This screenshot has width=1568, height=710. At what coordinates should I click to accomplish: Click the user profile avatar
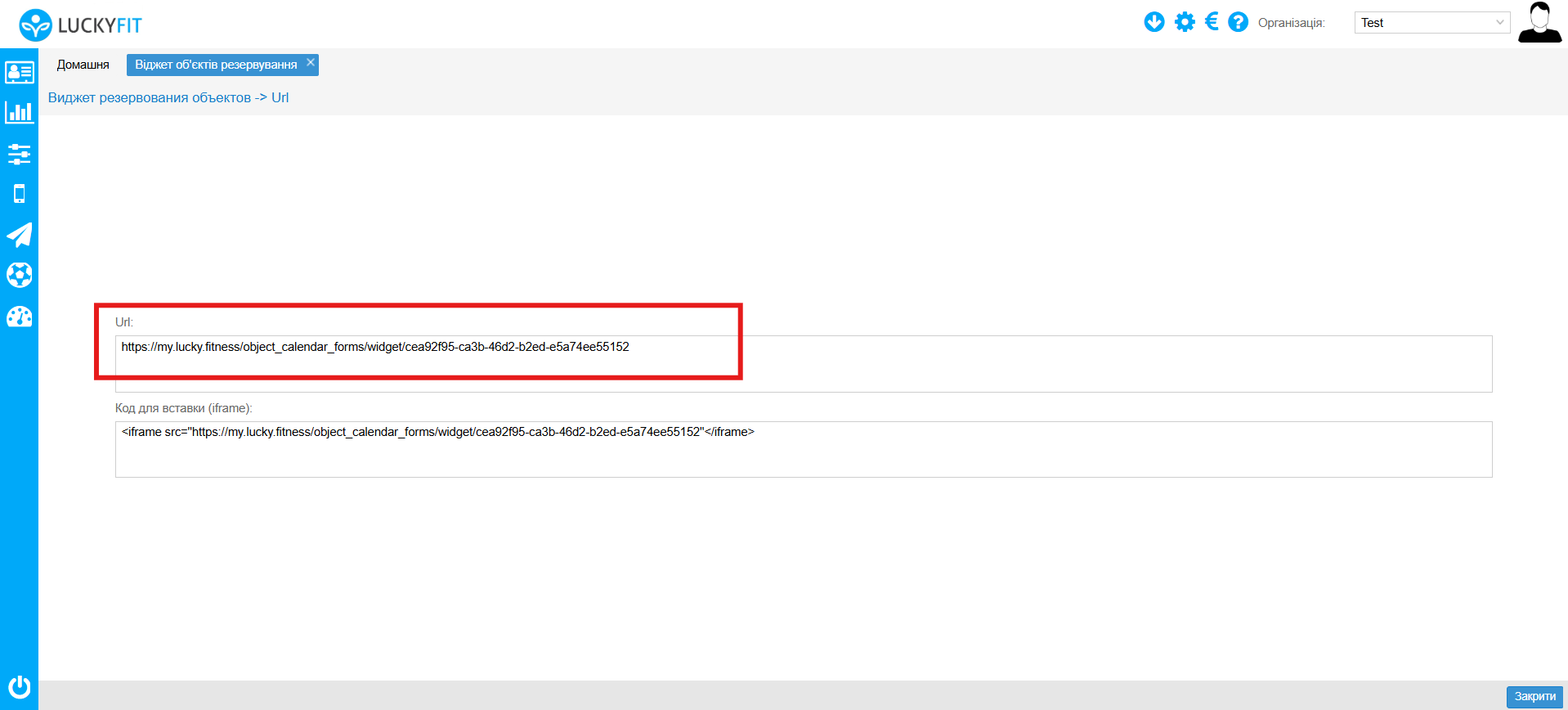point(1539,23)
